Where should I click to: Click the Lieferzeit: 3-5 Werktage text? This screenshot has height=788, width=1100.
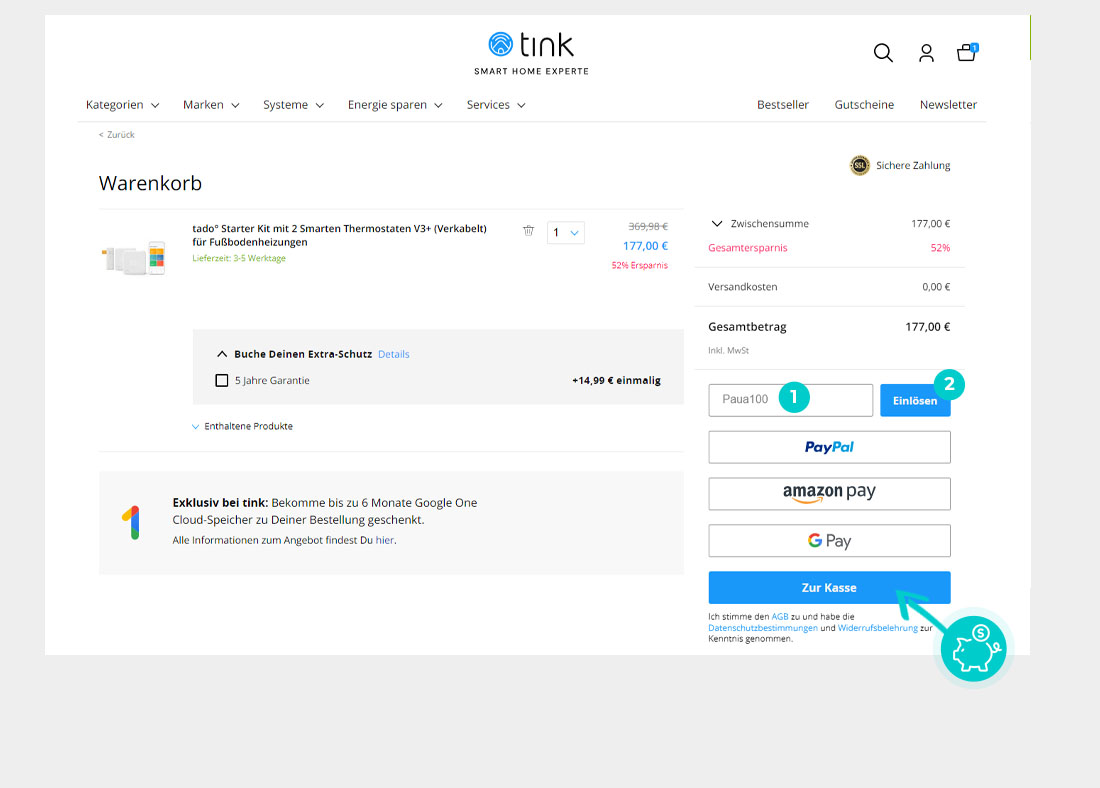[x=239, y=258]
